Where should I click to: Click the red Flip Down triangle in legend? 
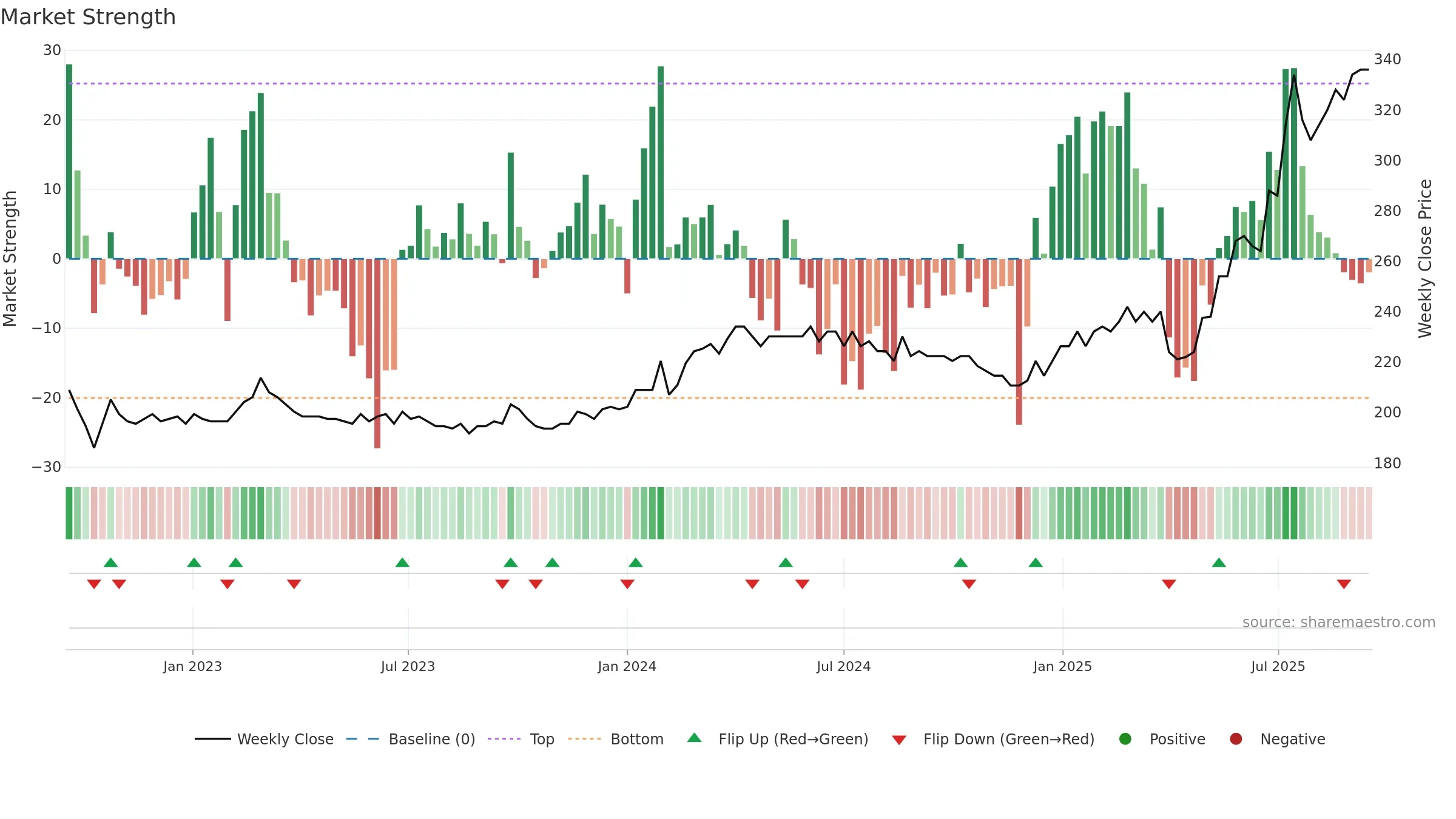point(899,740)
